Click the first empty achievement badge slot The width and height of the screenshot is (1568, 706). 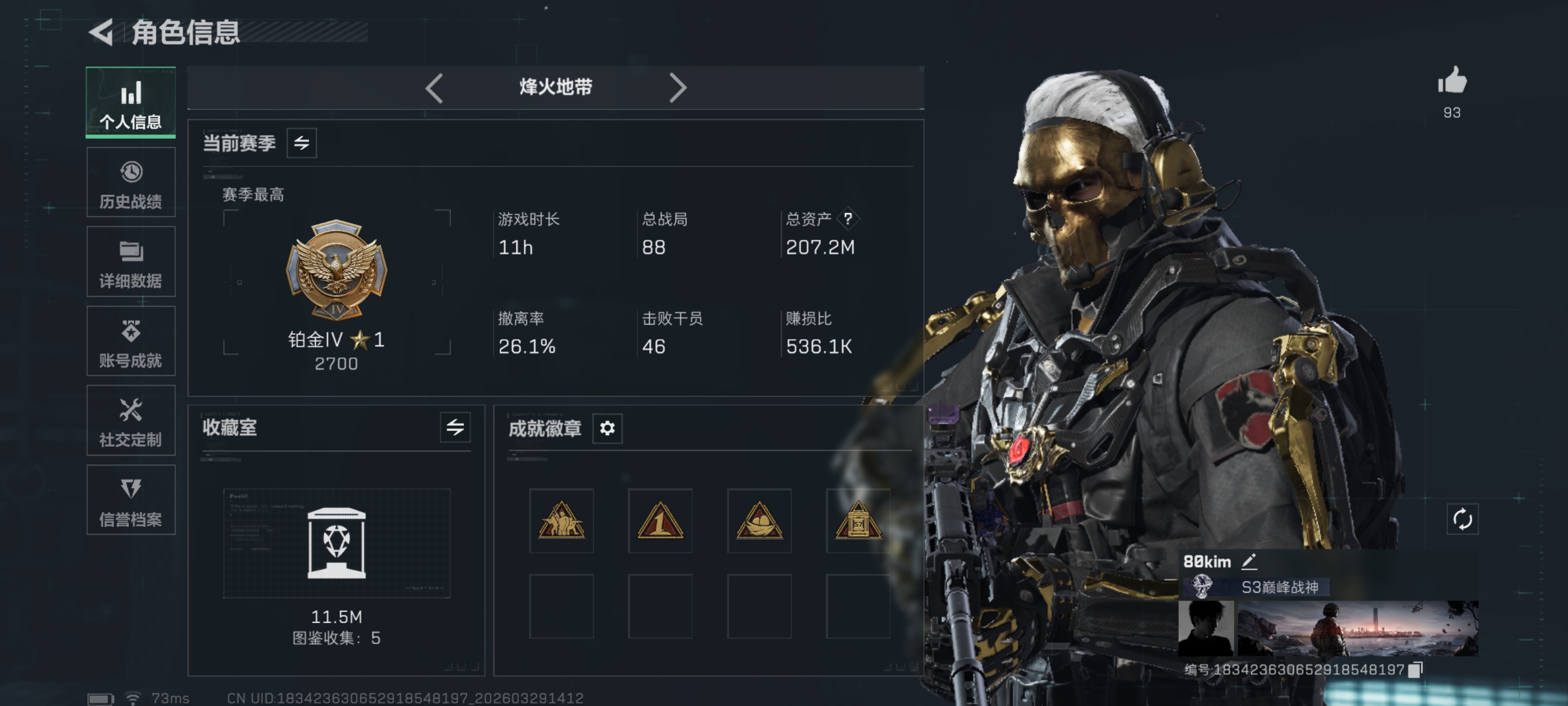pos(561,606)
